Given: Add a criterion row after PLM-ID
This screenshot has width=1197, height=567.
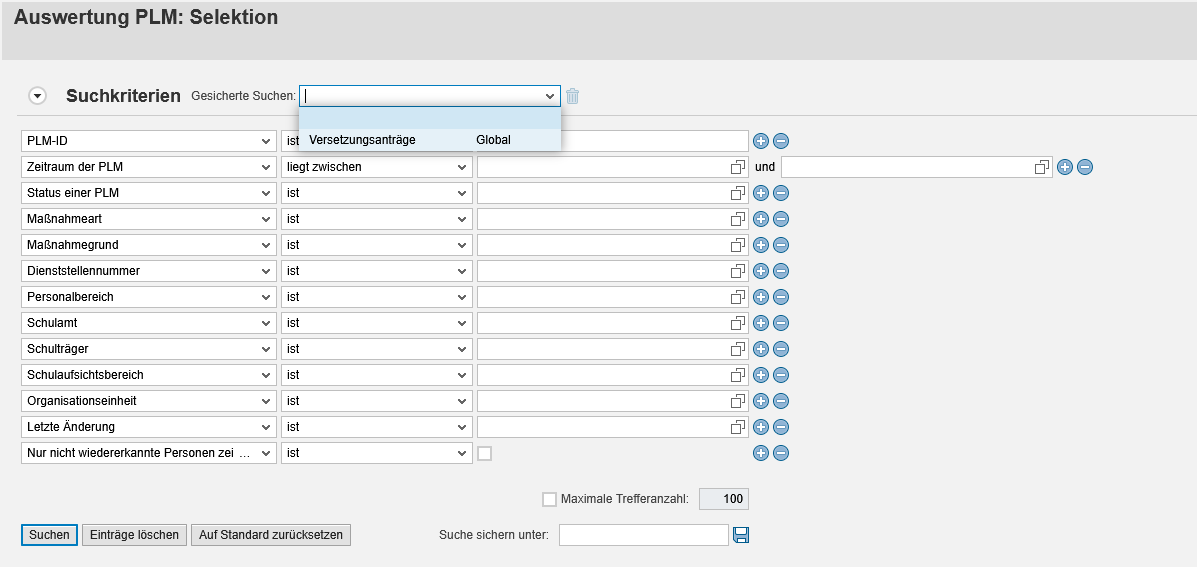Looking at the screenshot, I should 760,141.
